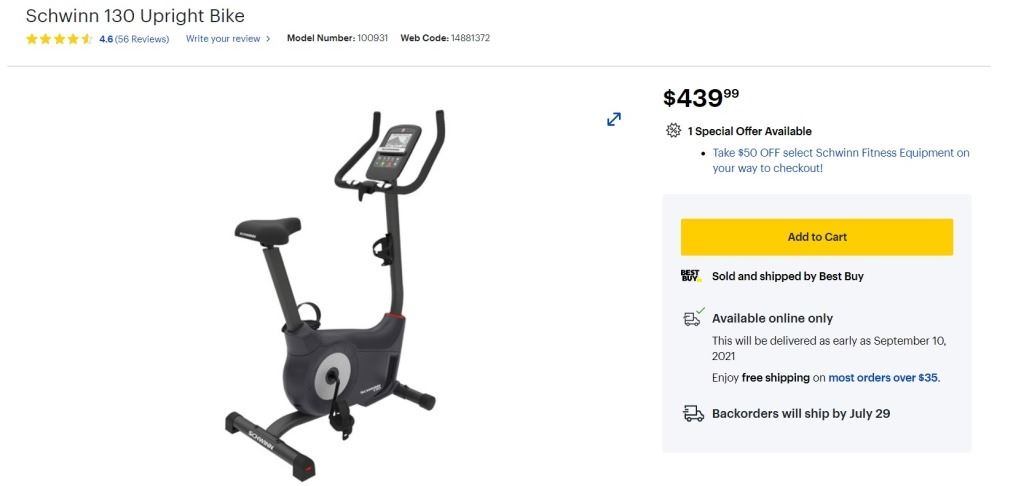Click the 1 Special Offer Available text
Screen dimensions: 1024x486
(x=749, y=131)
